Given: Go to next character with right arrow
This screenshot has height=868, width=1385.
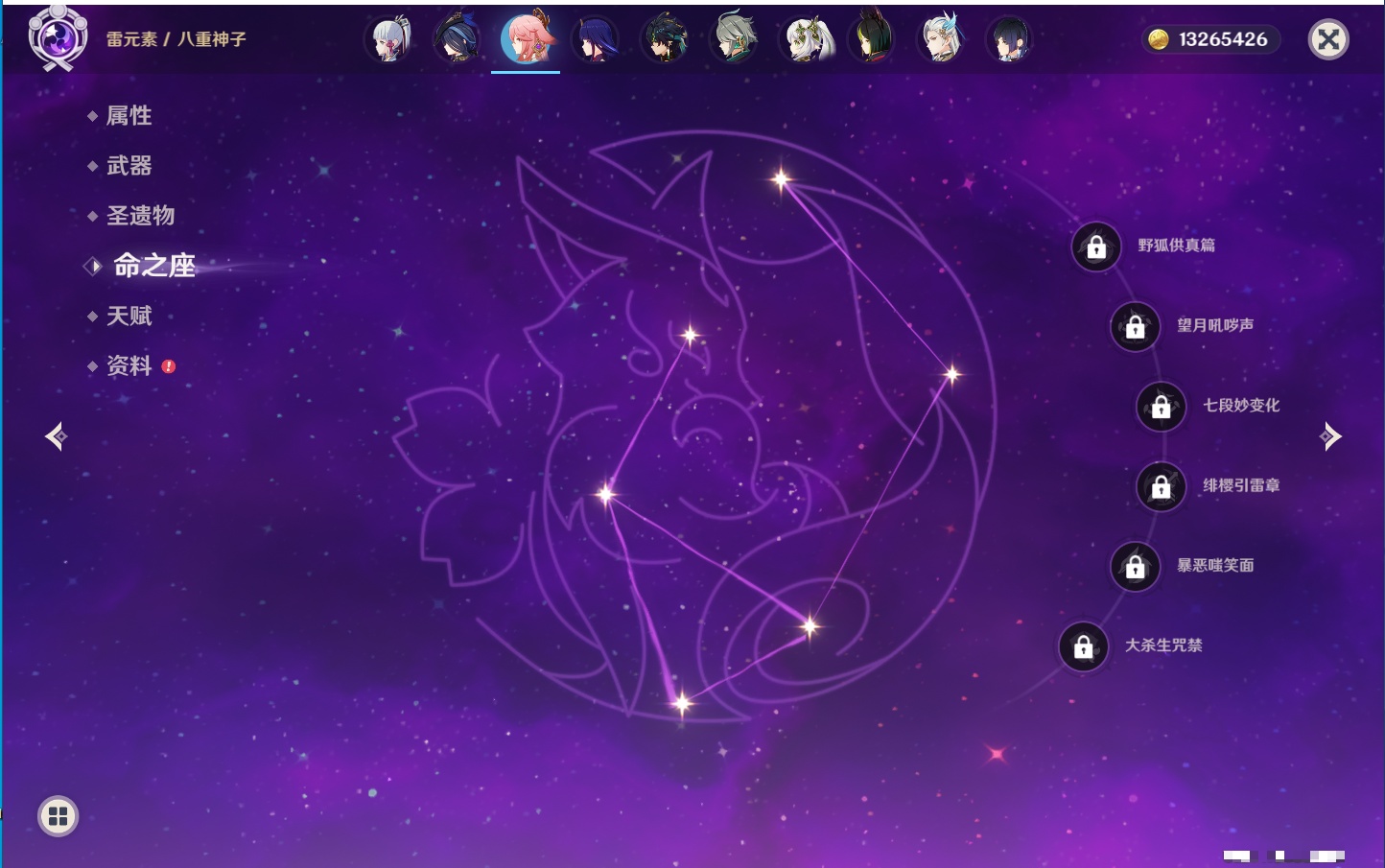Looking at the screenshot, I should pos(1330,436).
